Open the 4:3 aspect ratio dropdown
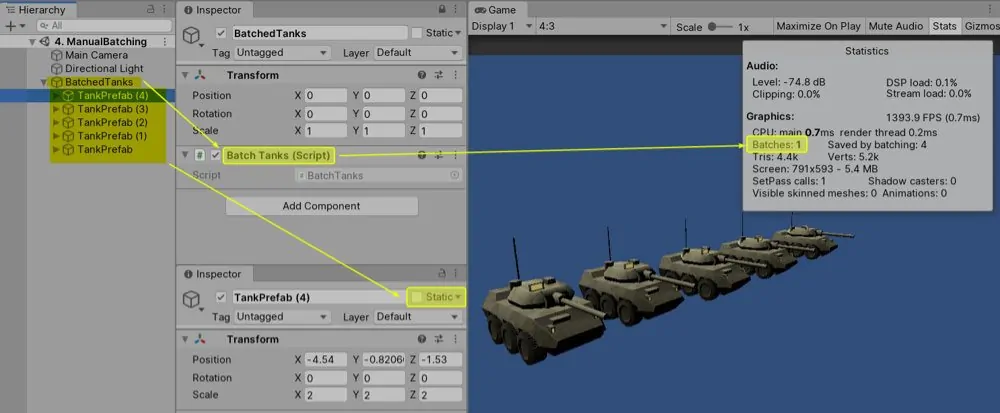Viewport: 1000px width, 413px height. [x=602, y=27]
